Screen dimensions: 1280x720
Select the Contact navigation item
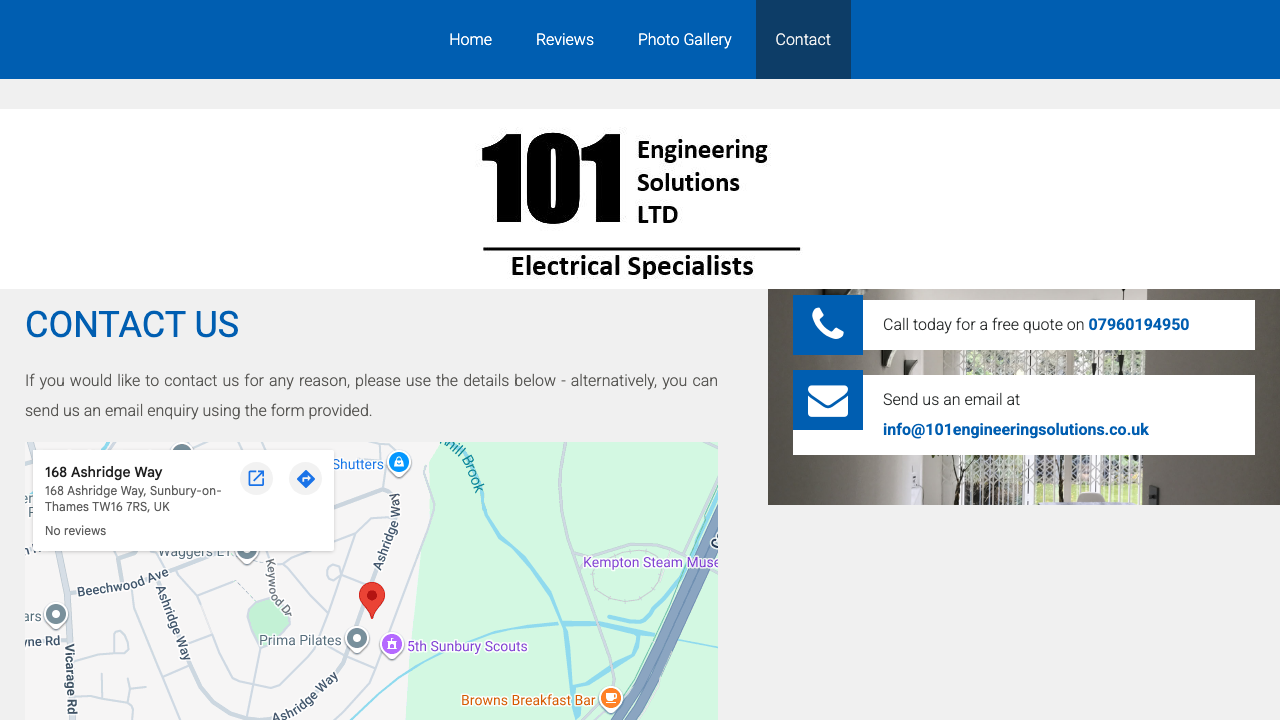(x=803, y=39)
